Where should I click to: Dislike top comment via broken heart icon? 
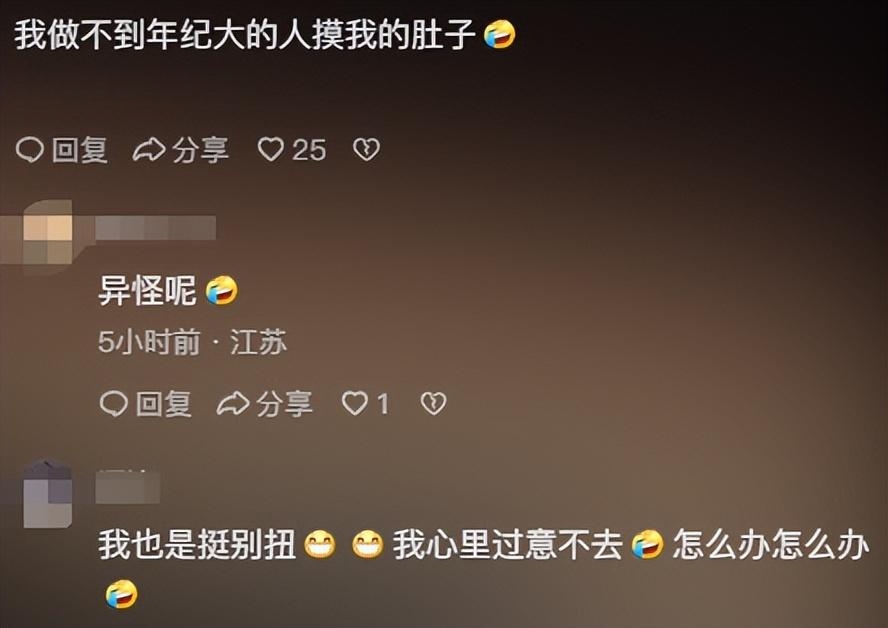366,150
